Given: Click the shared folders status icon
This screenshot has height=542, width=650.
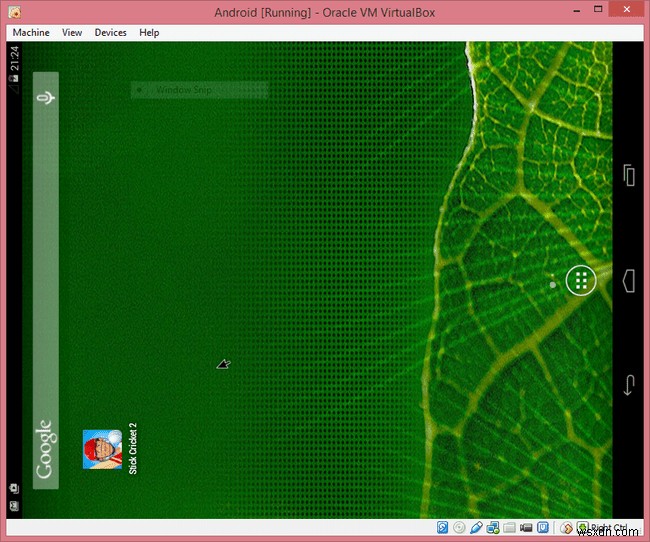Looking at the screenshot, I should (510, 527).
